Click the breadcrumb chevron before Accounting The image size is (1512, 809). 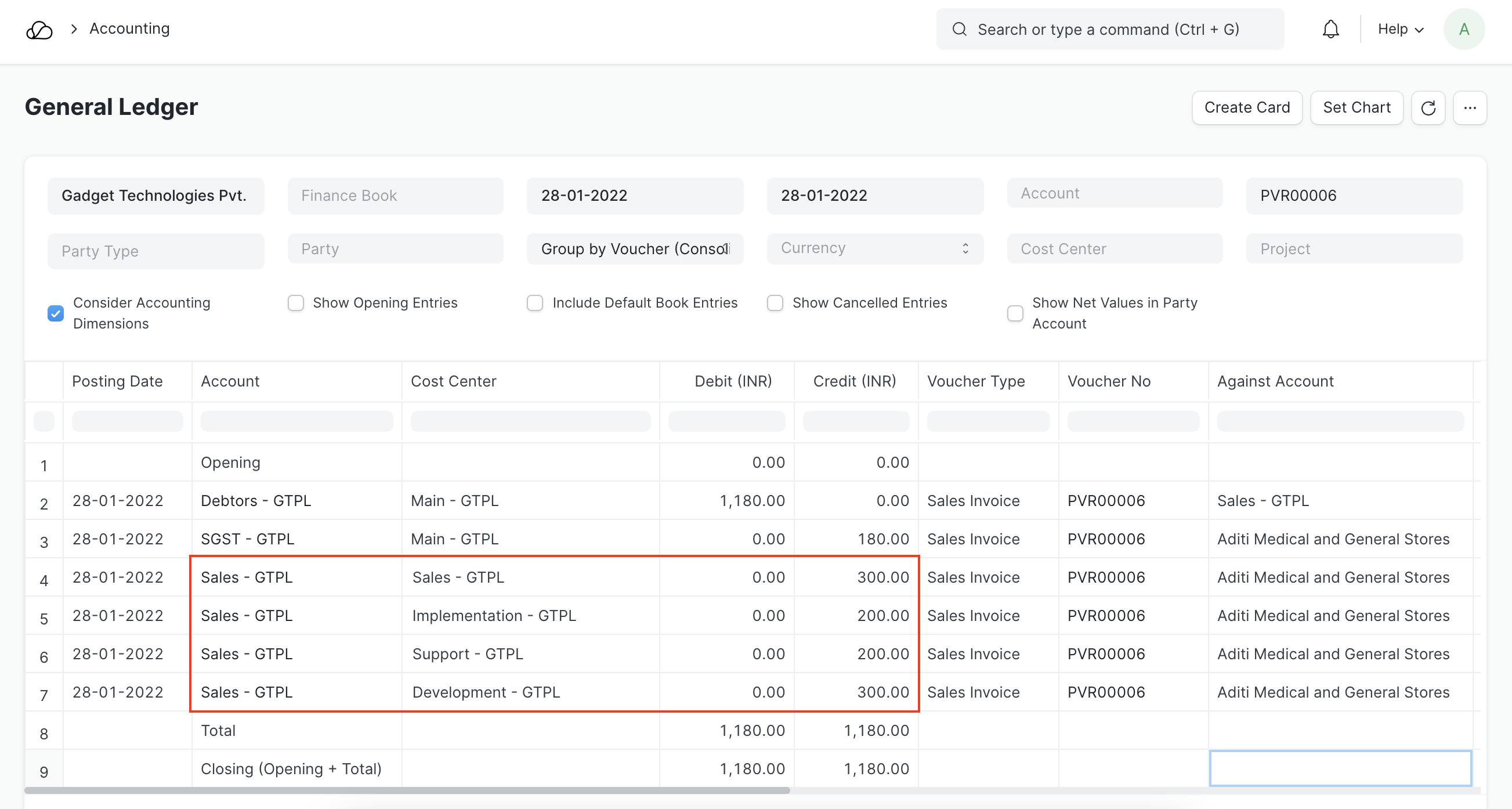[x=74, y=29]
